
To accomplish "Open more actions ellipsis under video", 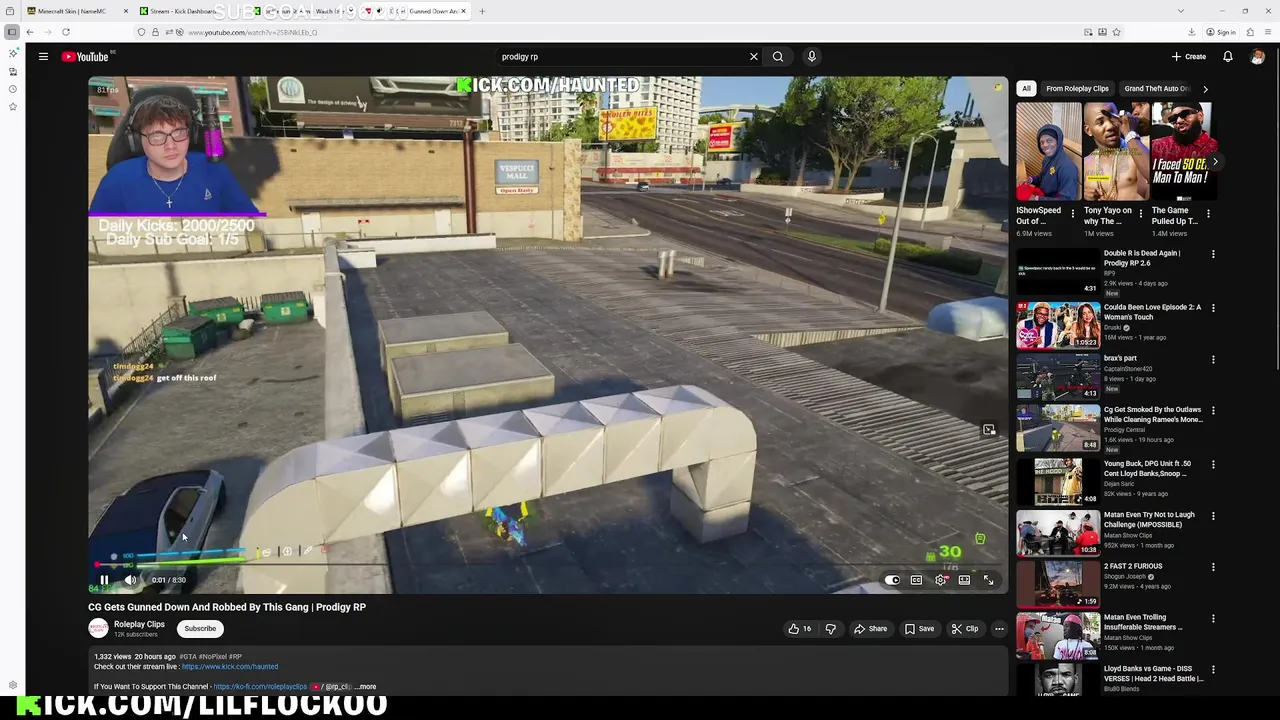I will [x=999, y=629].
